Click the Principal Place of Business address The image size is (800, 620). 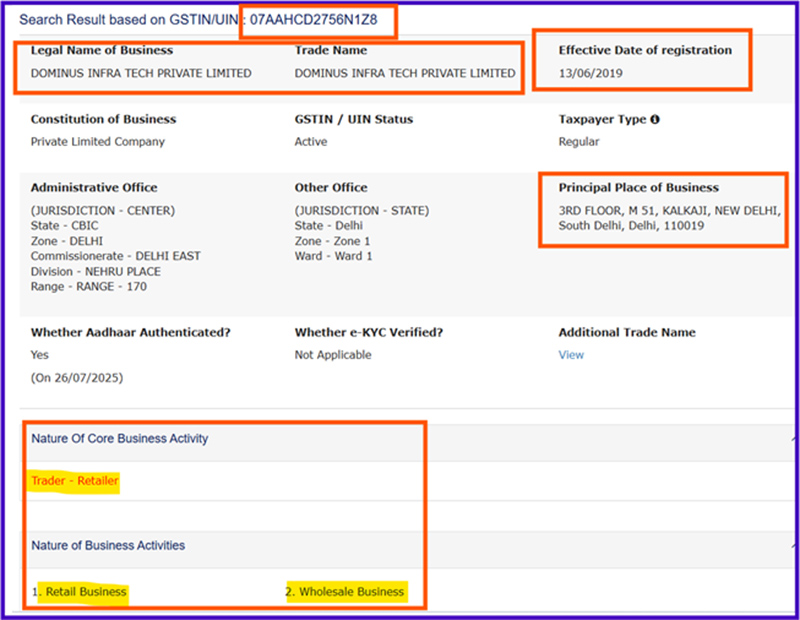pos(669,218)
